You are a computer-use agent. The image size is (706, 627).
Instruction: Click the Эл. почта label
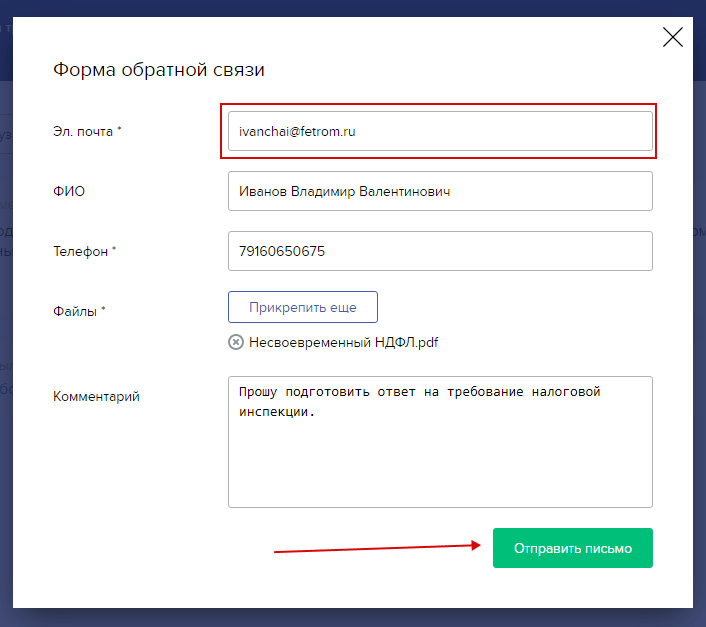pyautogui.click(x=86, y=131)
